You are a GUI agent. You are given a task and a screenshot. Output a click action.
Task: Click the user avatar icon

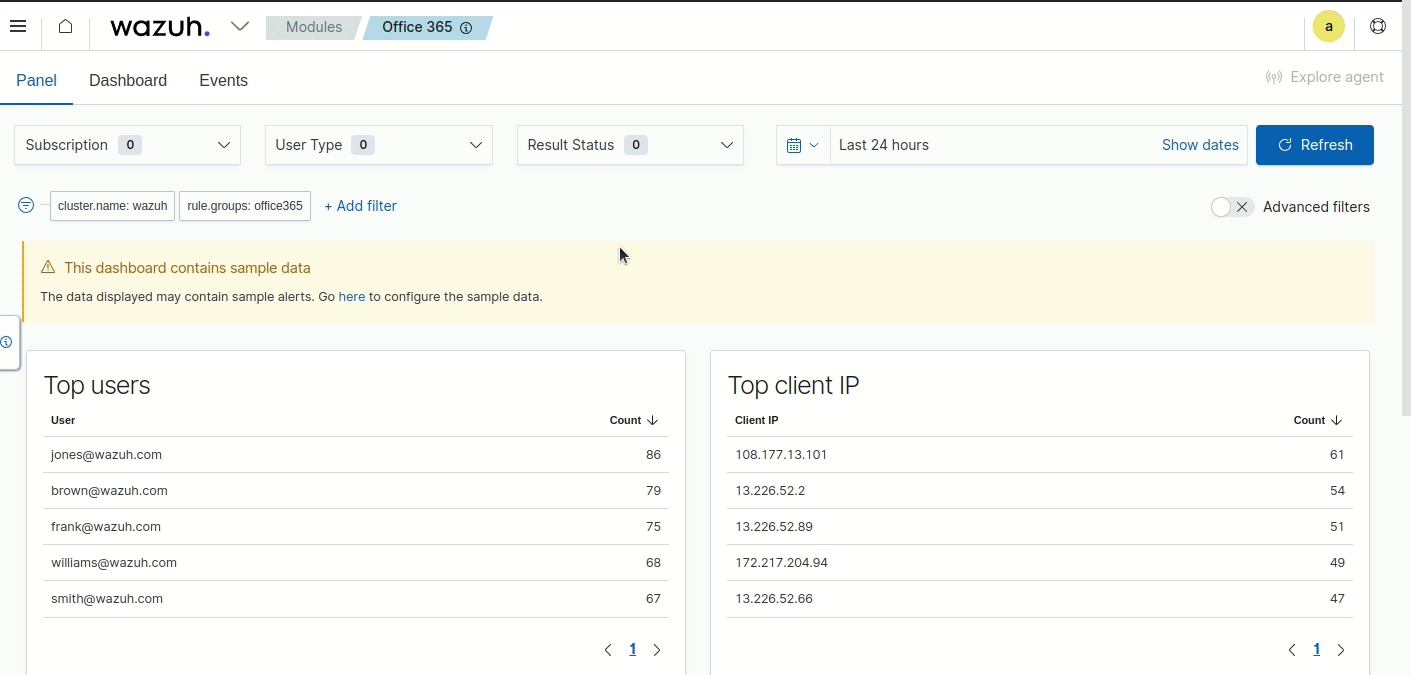[1329, 26]
